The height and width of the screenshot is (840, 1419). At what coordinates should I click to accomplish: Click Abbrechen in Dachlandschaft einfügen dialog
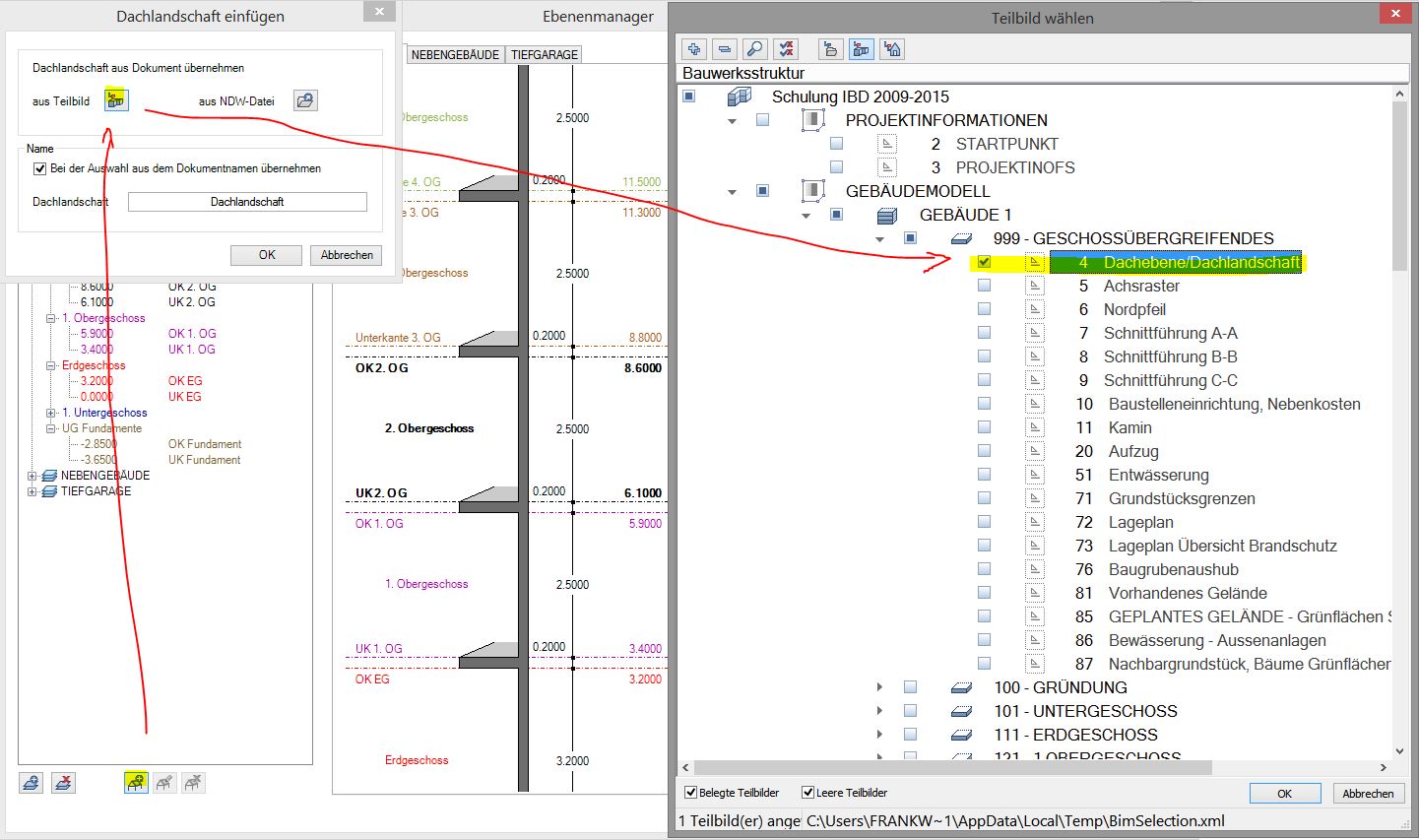pyautogui.click(x=347, y=255)
